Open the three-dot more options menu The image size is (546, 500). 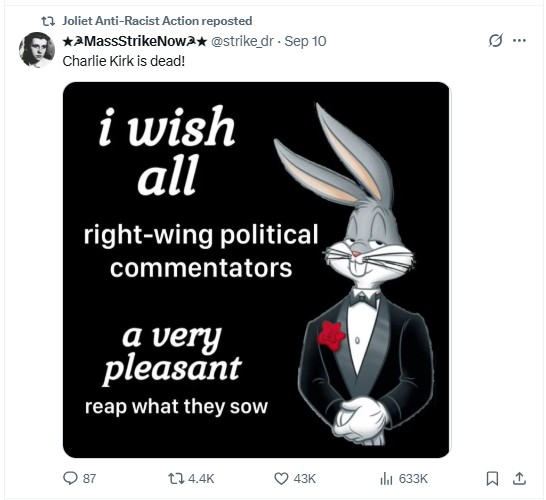point(519,41)
